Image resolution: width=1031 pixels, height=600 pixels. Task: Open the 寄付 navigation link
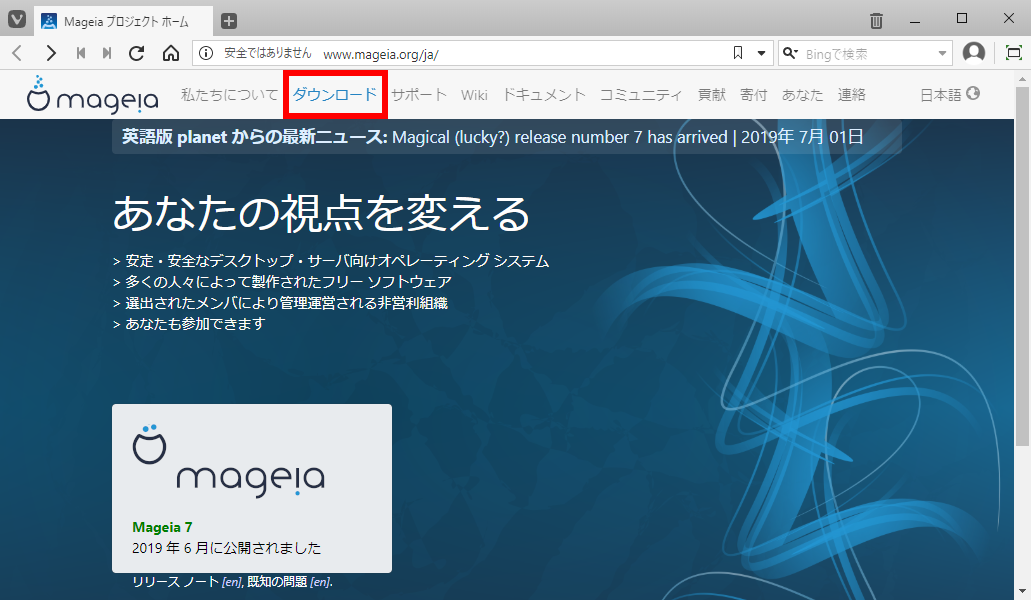754,95
